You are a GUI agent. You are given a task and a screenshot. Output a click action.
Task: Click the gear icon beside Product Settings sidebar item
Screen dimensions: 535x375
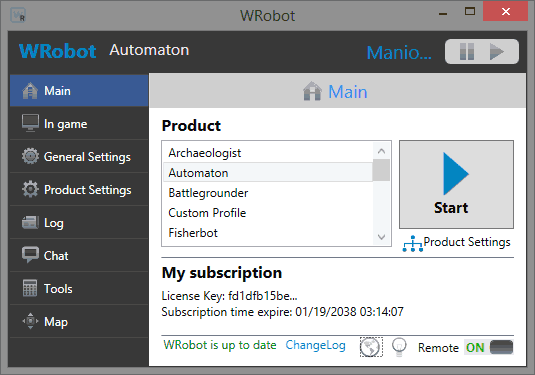tap(30, 189)
